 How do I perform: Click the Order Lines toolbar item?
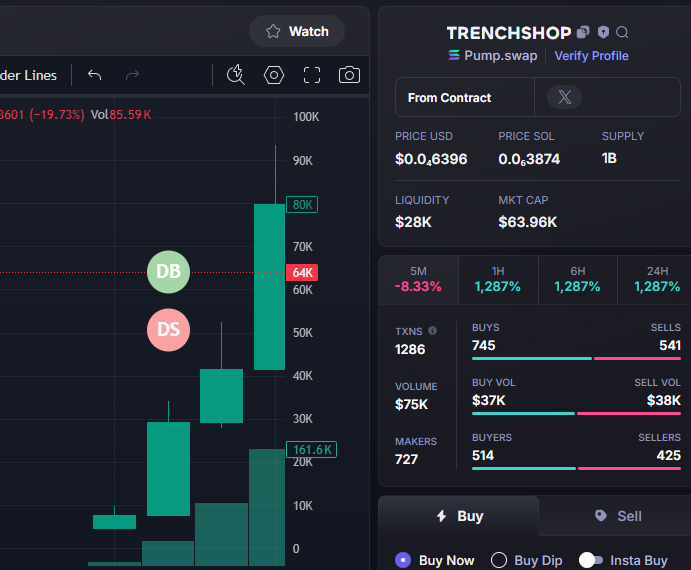tap(28, 75)
